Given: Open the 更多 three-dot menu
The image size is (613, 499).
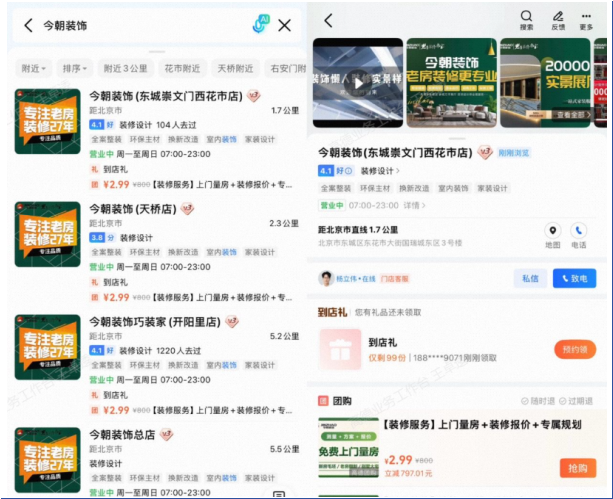Looking at the screenshot, I should tap(586, 20).
